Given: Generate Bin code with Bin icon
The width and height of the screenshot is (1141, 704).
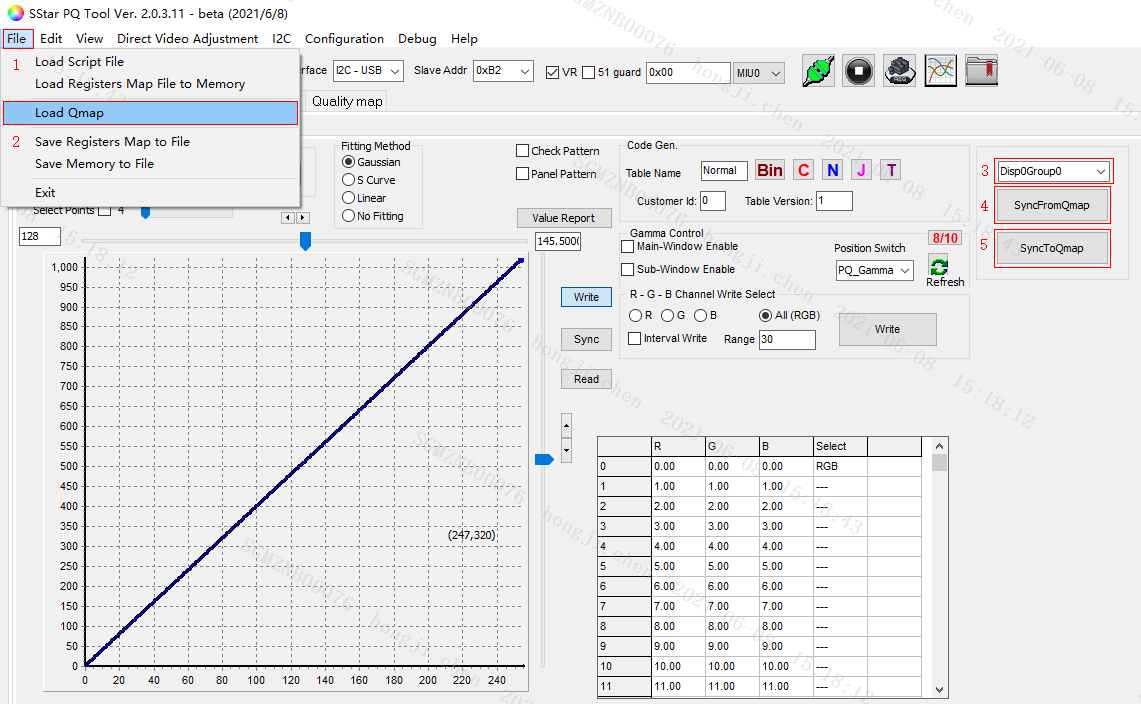Looking at the screenshot, I should point(770,170).
